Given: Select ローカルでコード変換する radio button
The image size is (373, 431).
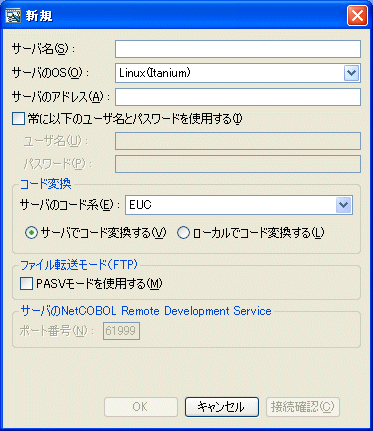Looking at the screenshot, I should pos(183,233).
